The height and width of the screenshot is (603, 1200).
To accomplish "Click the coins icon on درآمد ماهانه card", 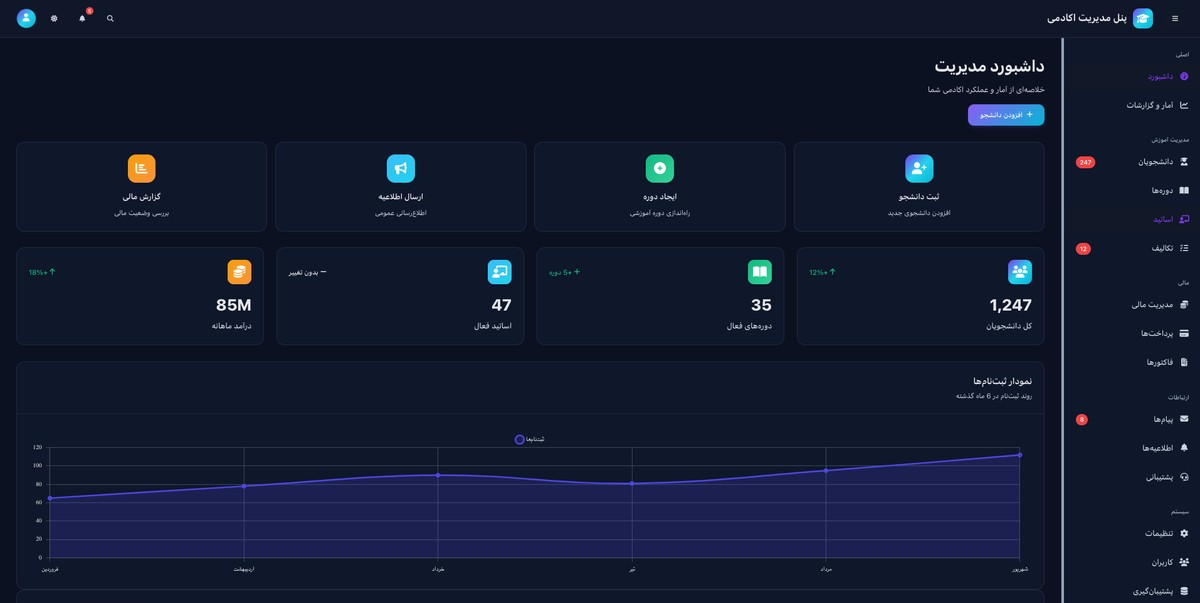I will tap(239, 272).
